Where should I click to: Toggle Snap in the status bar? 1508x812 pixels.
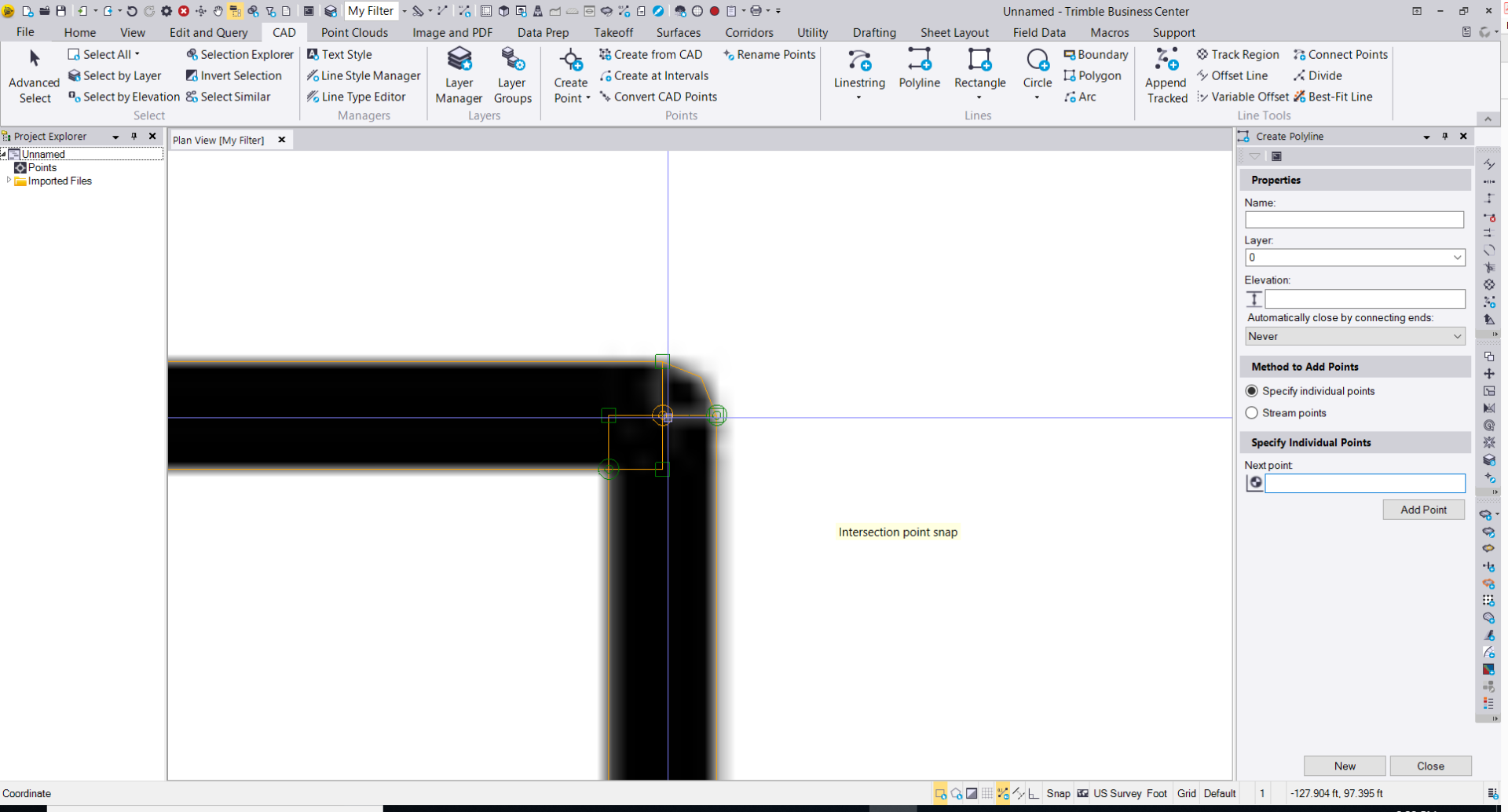(x=1058, y=793)
